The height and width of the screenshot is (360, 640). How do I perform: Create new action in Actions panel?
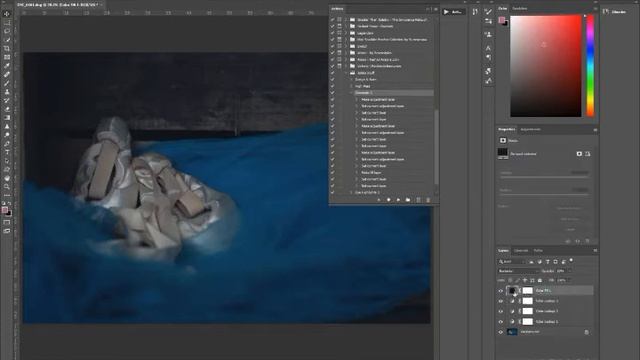[418, 200]
